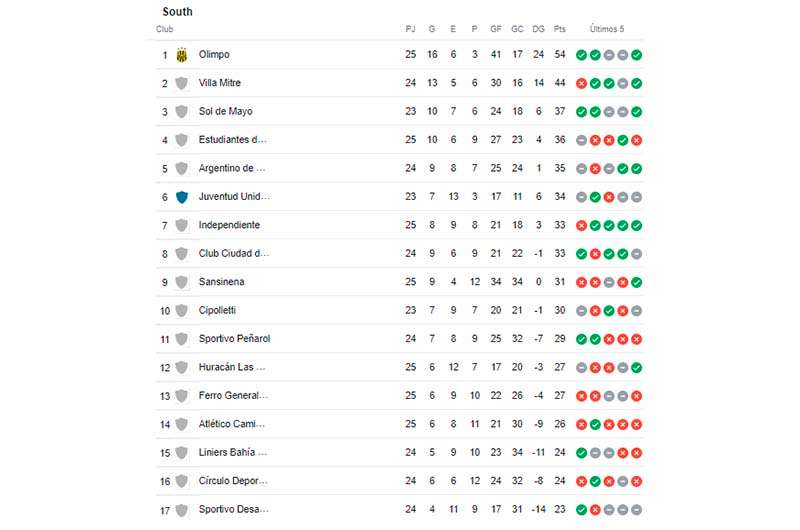Click the Cipolletti gray shield icon
The width and height of the screenshot is (800, 530).
tap(182, 311)
